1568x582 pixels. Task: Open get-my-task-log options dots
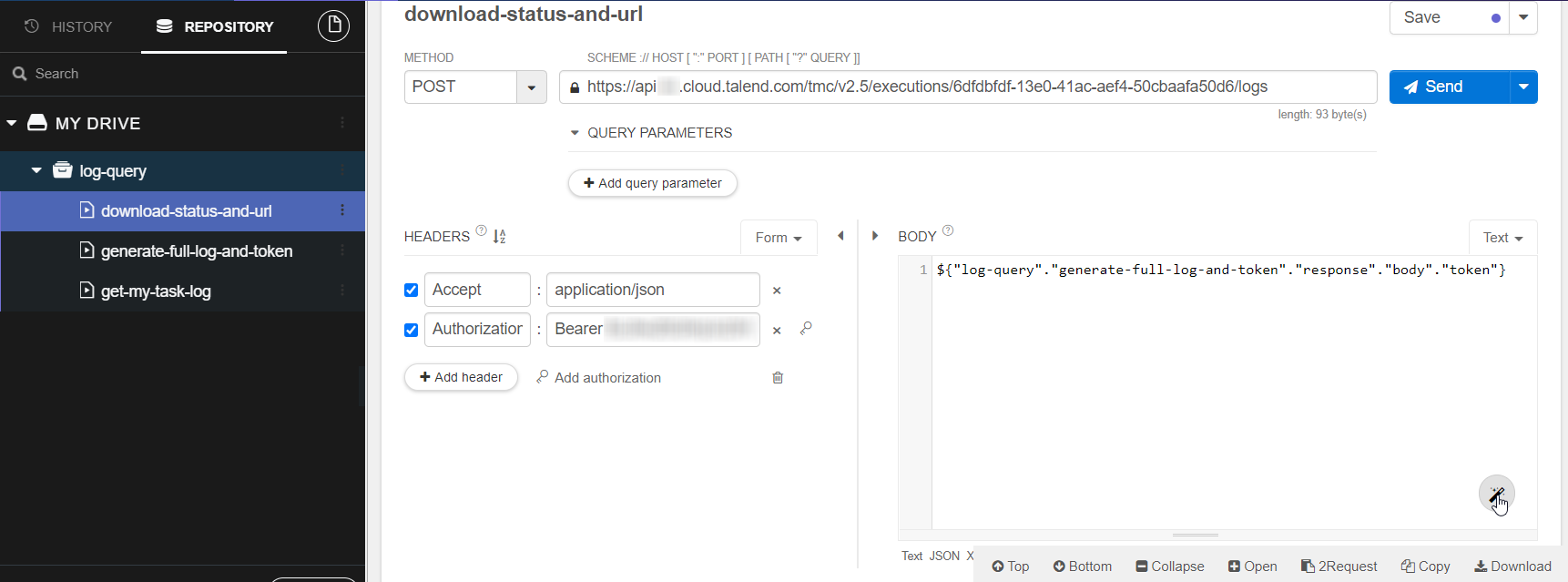tap(342, 291)
